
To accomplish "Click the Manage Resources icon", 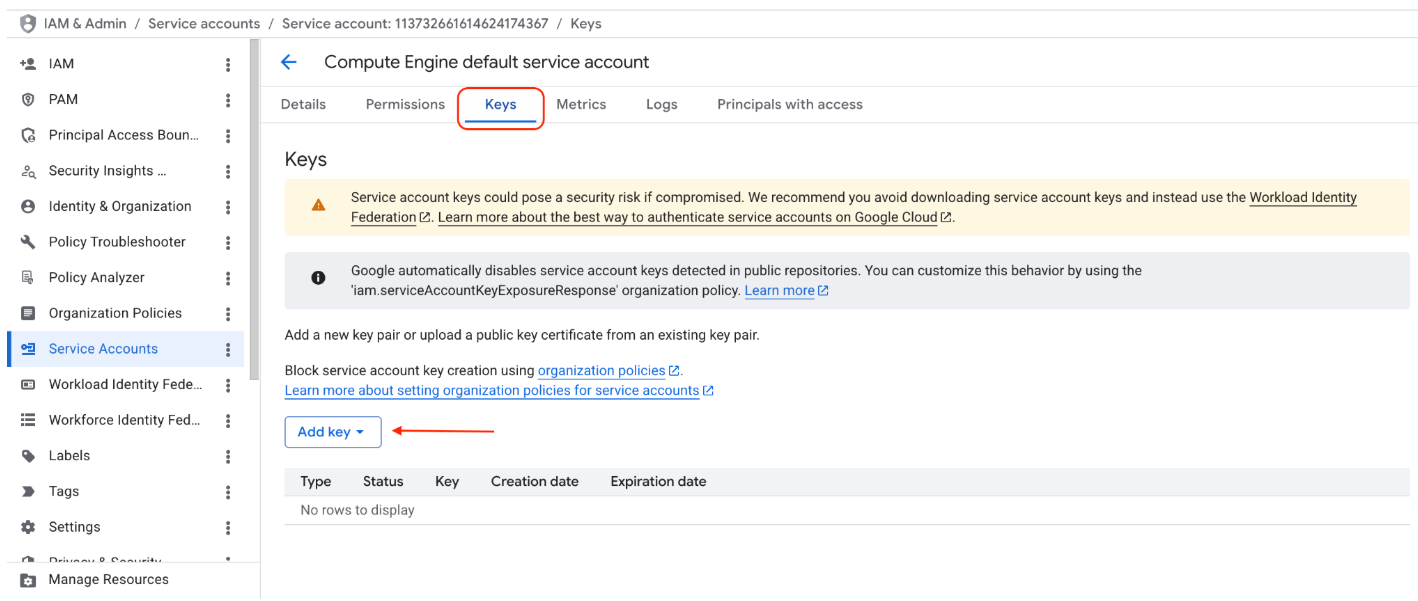I will [28, 580].
